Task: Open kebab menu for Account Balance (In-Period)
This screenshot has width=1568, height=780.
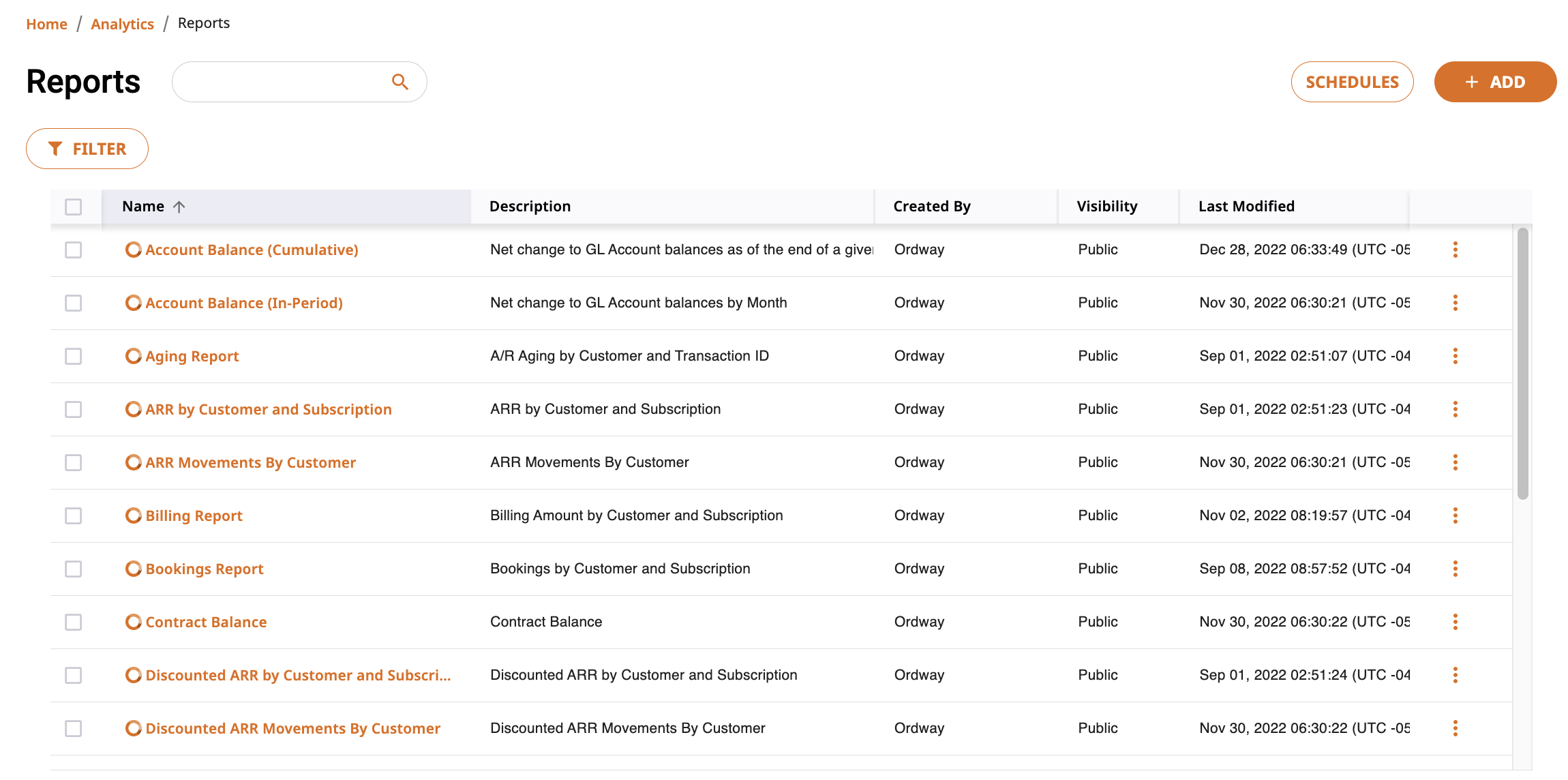Action: coord(1455,303)
